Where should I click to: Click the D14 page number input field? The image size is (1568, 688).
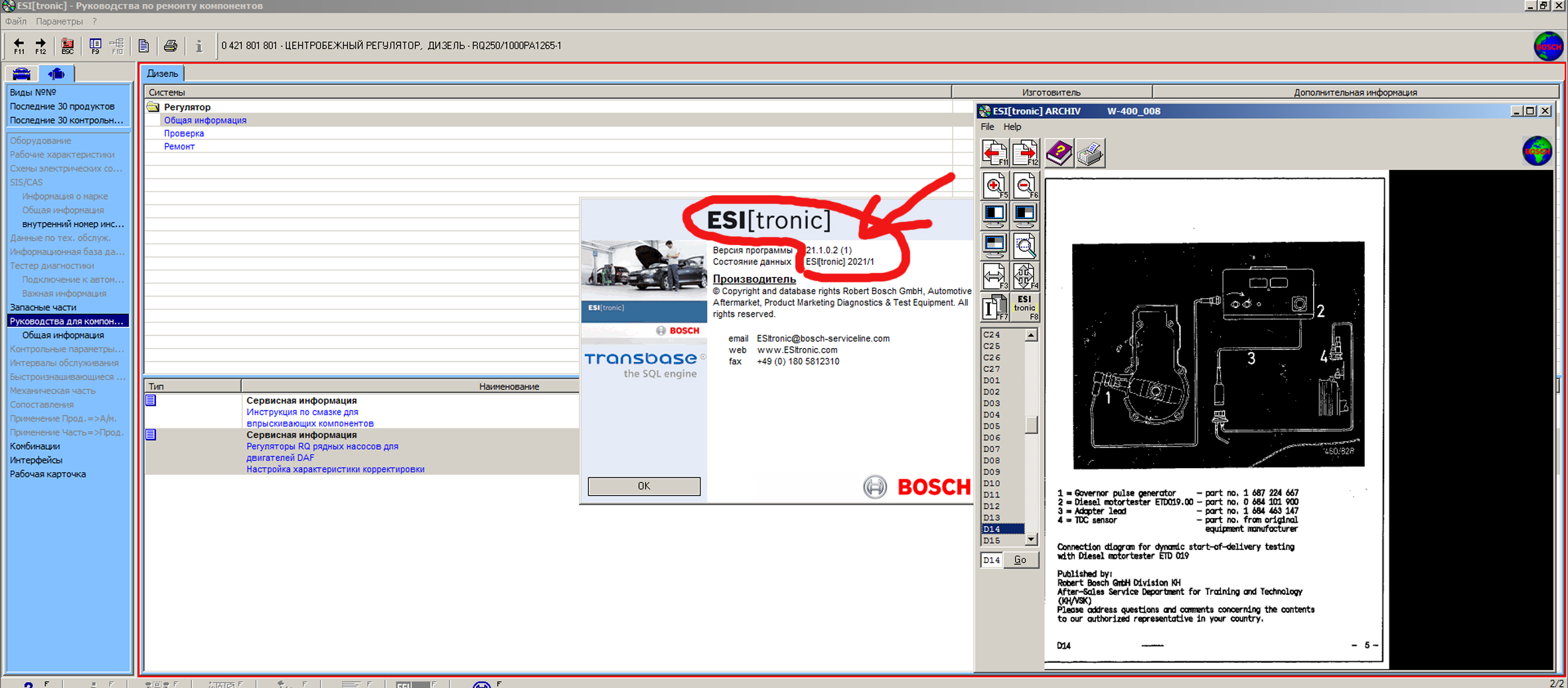tap(991, 560)
